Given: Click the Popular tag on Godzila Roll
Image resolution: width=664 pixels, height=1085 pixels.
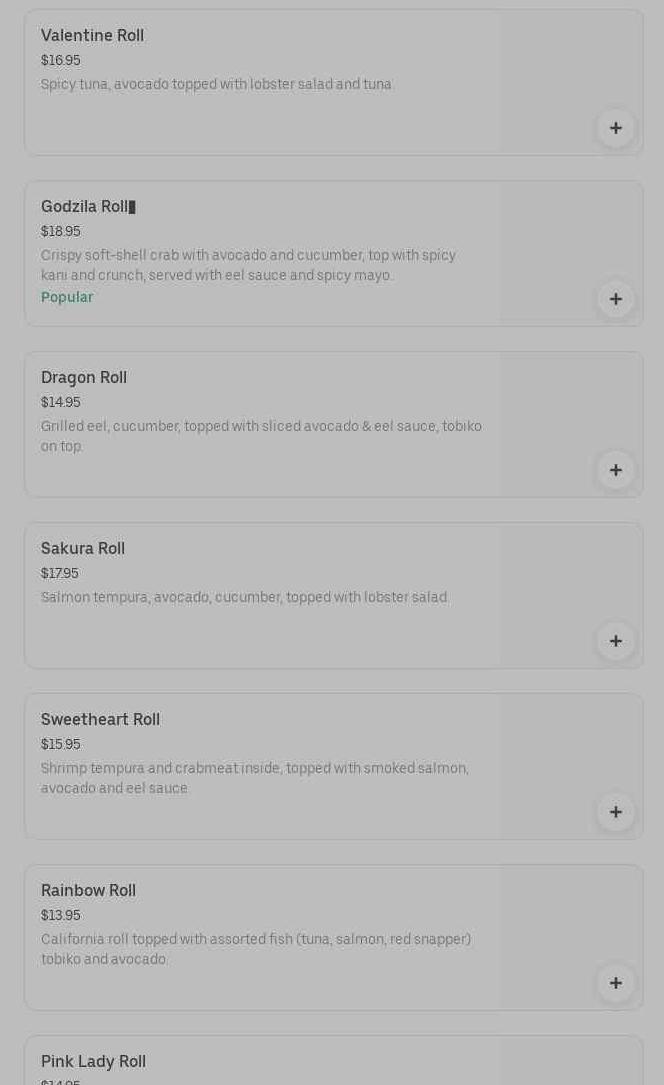Looking at the screenshot, I should coord(67,297).
